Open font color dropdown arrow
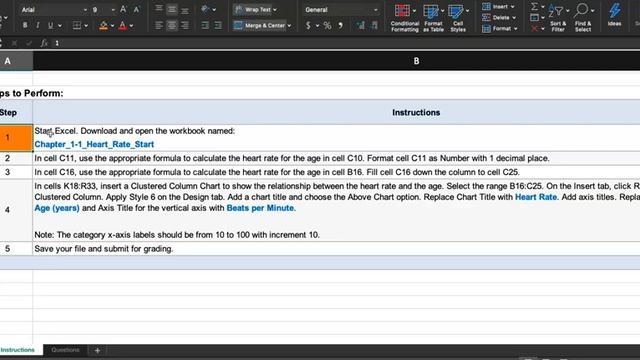 [131, 26]
